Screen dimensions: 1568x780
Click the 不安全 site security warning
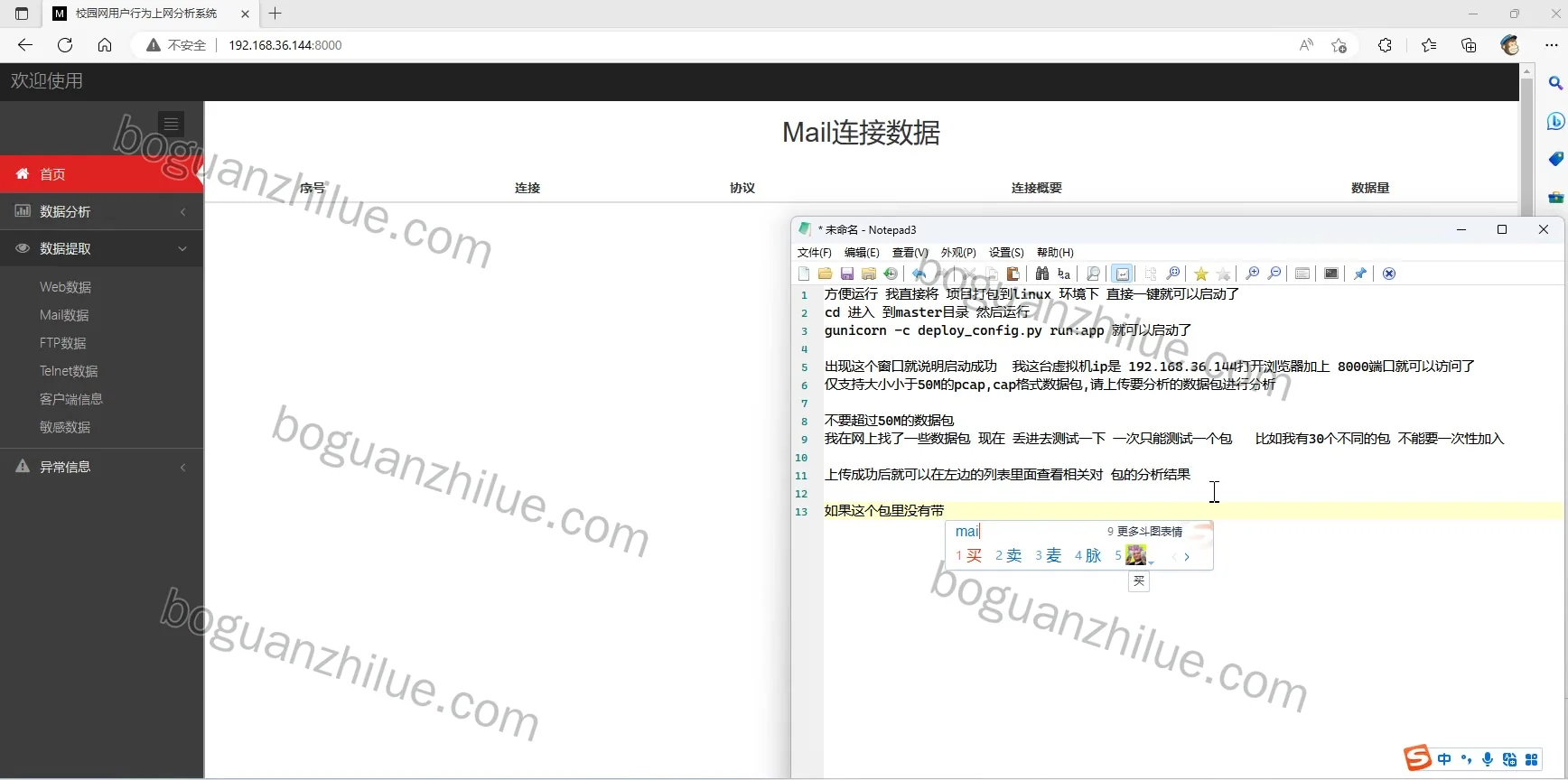[x=176, y=45]
